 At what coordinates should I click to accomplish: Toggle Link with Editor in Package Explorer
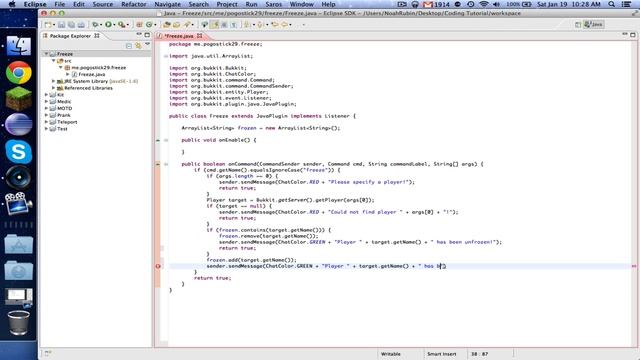[138, 46]
